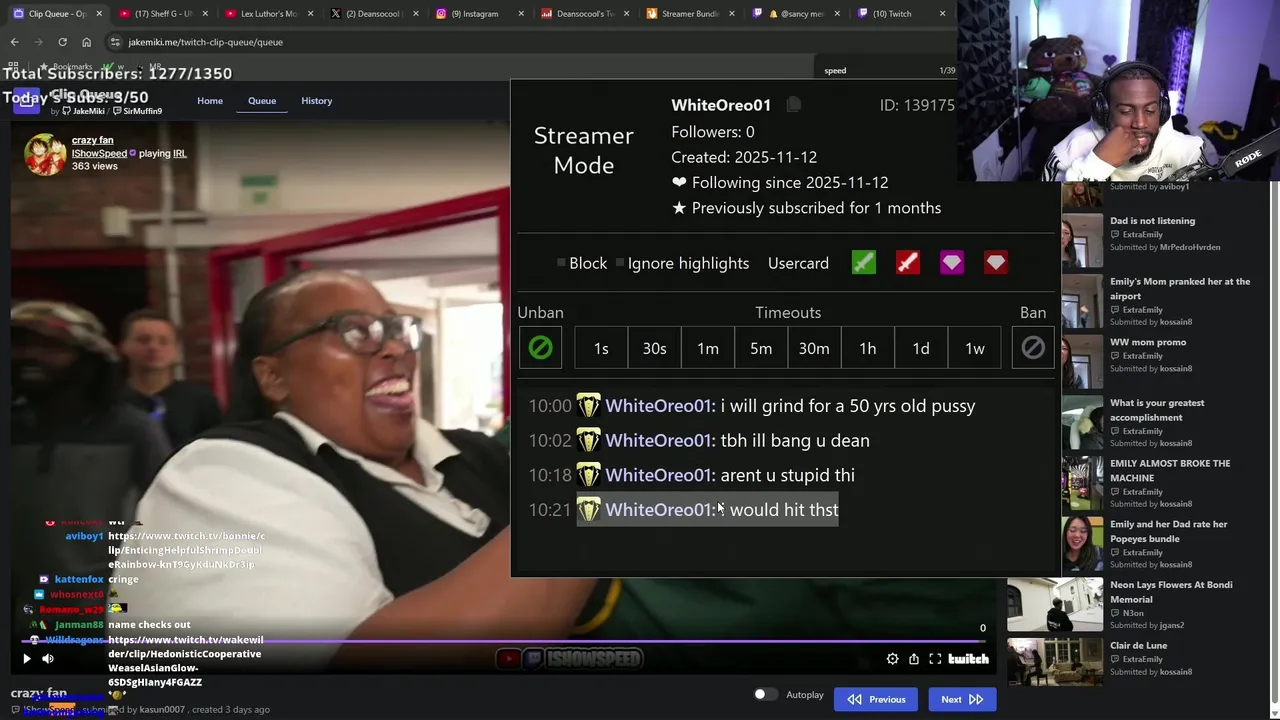Close the Instagram browser tab
The height and width of the screenshot is (720, 1280).
[521, 14]
